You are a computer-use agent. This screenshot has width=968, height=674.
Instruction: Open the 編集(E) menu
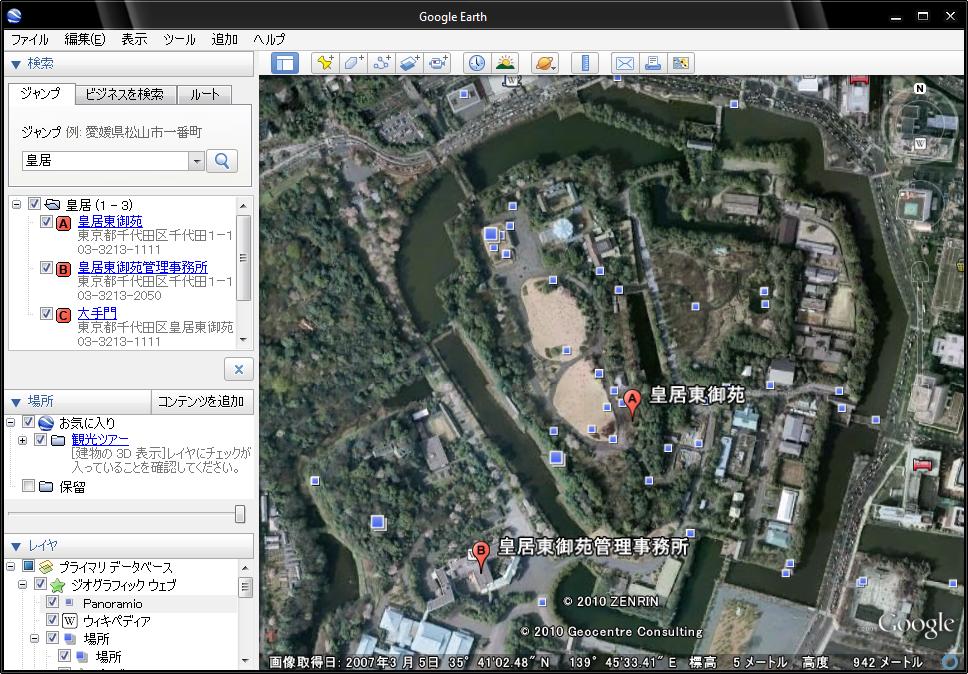click(85, 40)
